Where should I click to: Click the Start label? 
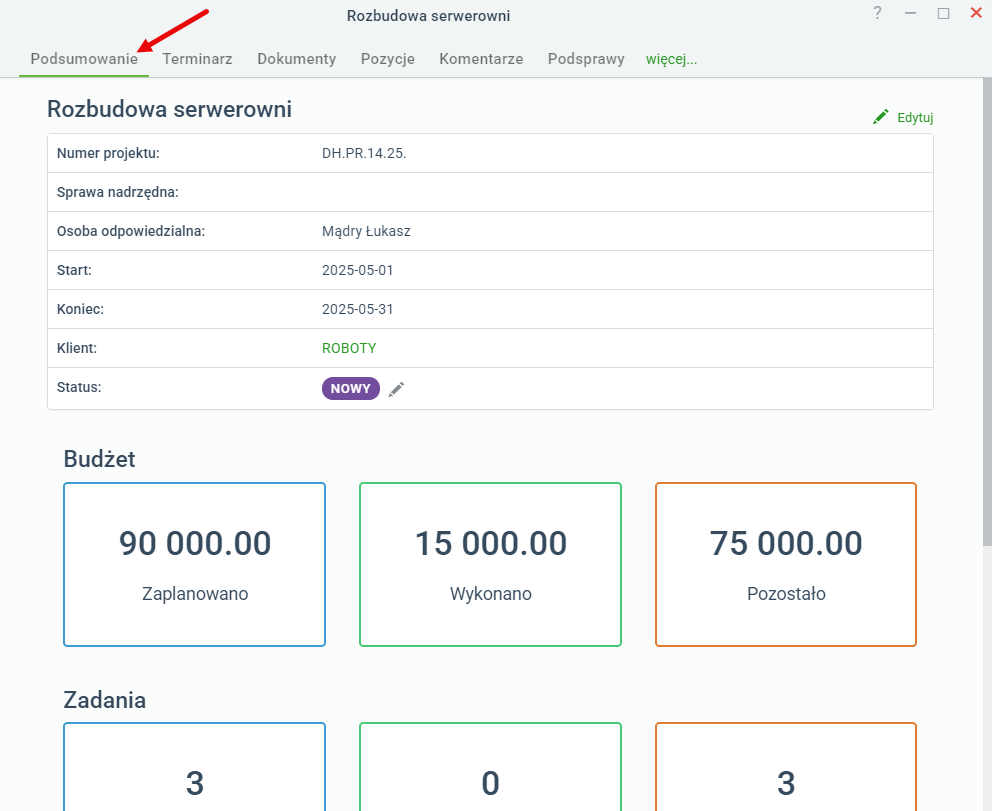coord(74,270)
